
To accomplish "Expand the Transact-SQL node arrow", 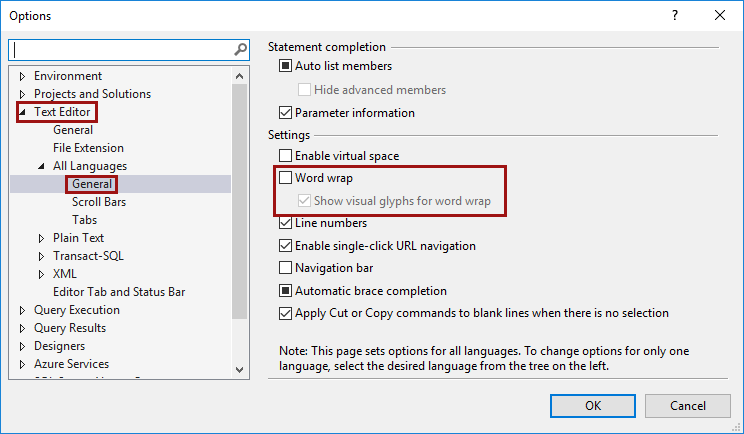I will click(x=42, y=256).
